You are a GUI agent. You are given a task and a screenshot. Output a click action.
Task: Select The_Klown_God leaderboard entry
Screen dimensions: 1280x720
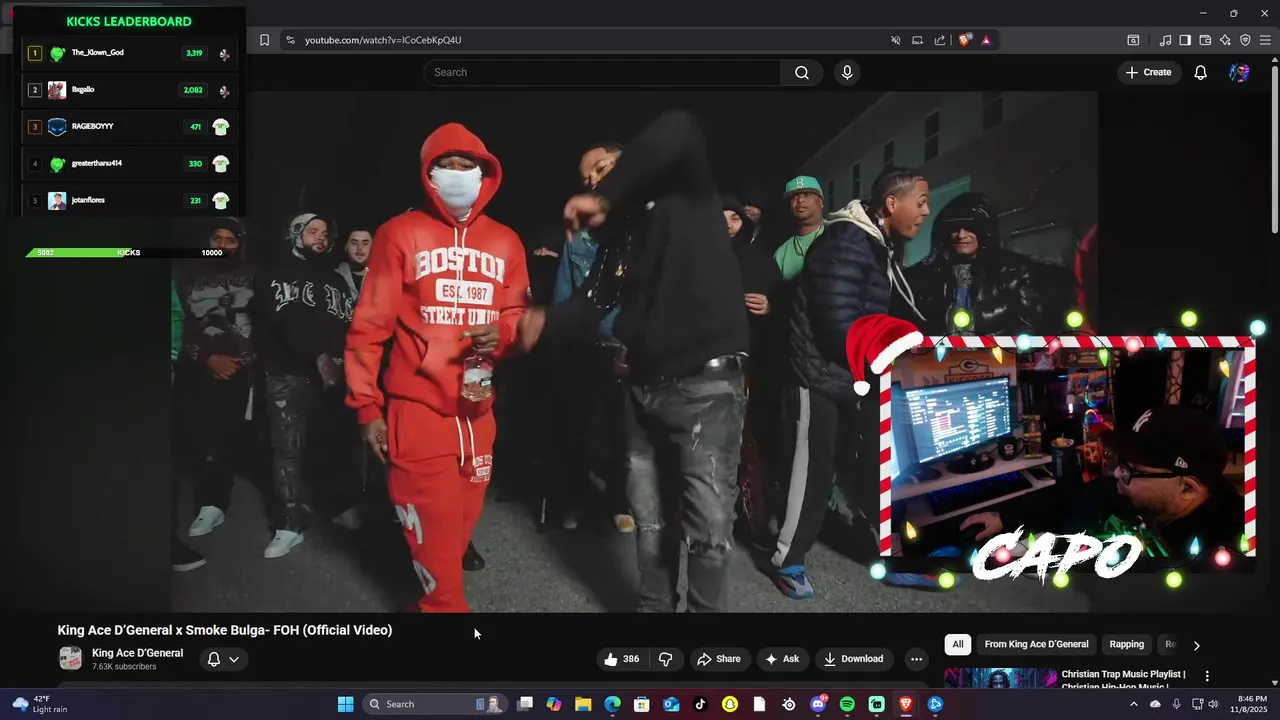(x=130, y=53)
